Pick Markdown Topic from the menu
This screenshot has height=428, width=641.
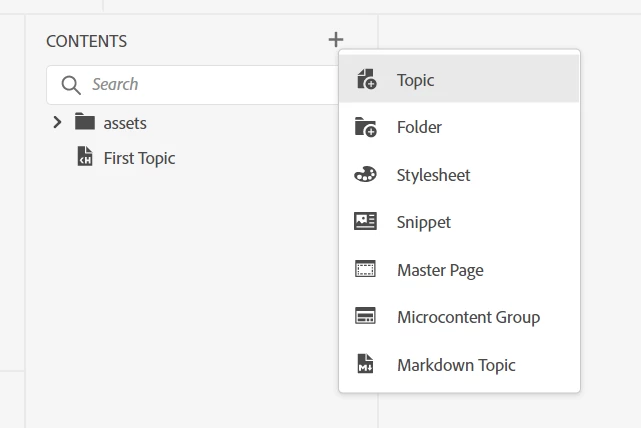(456, 365)
